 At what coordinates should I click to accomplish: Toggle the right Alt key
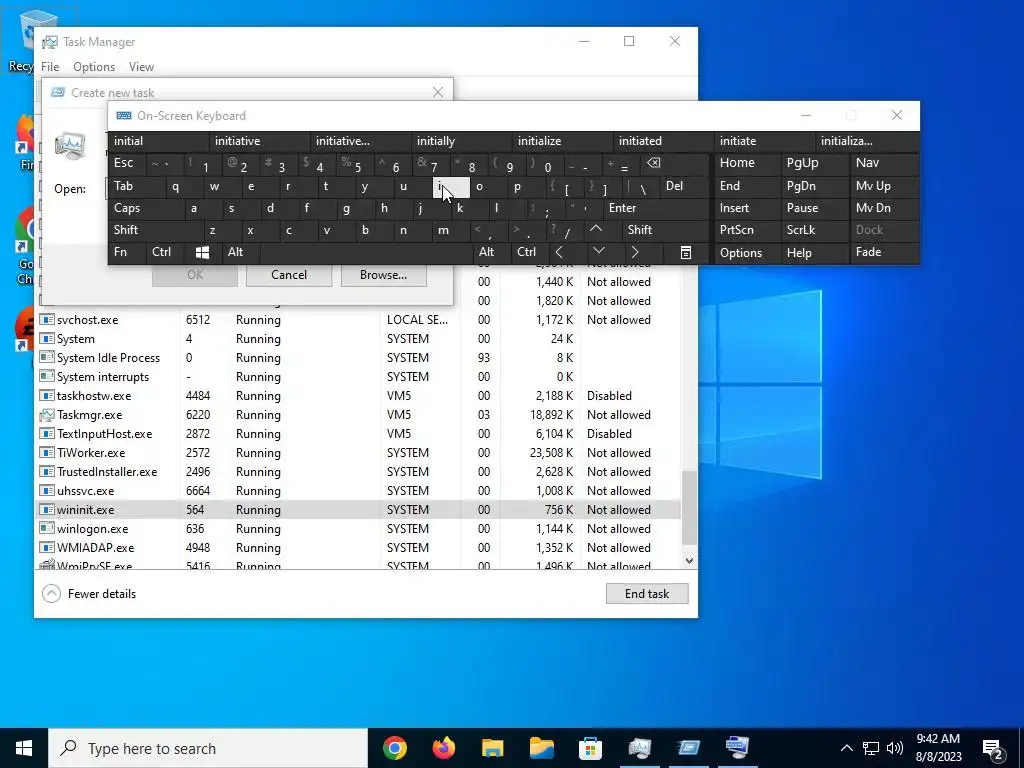point(491,253)
